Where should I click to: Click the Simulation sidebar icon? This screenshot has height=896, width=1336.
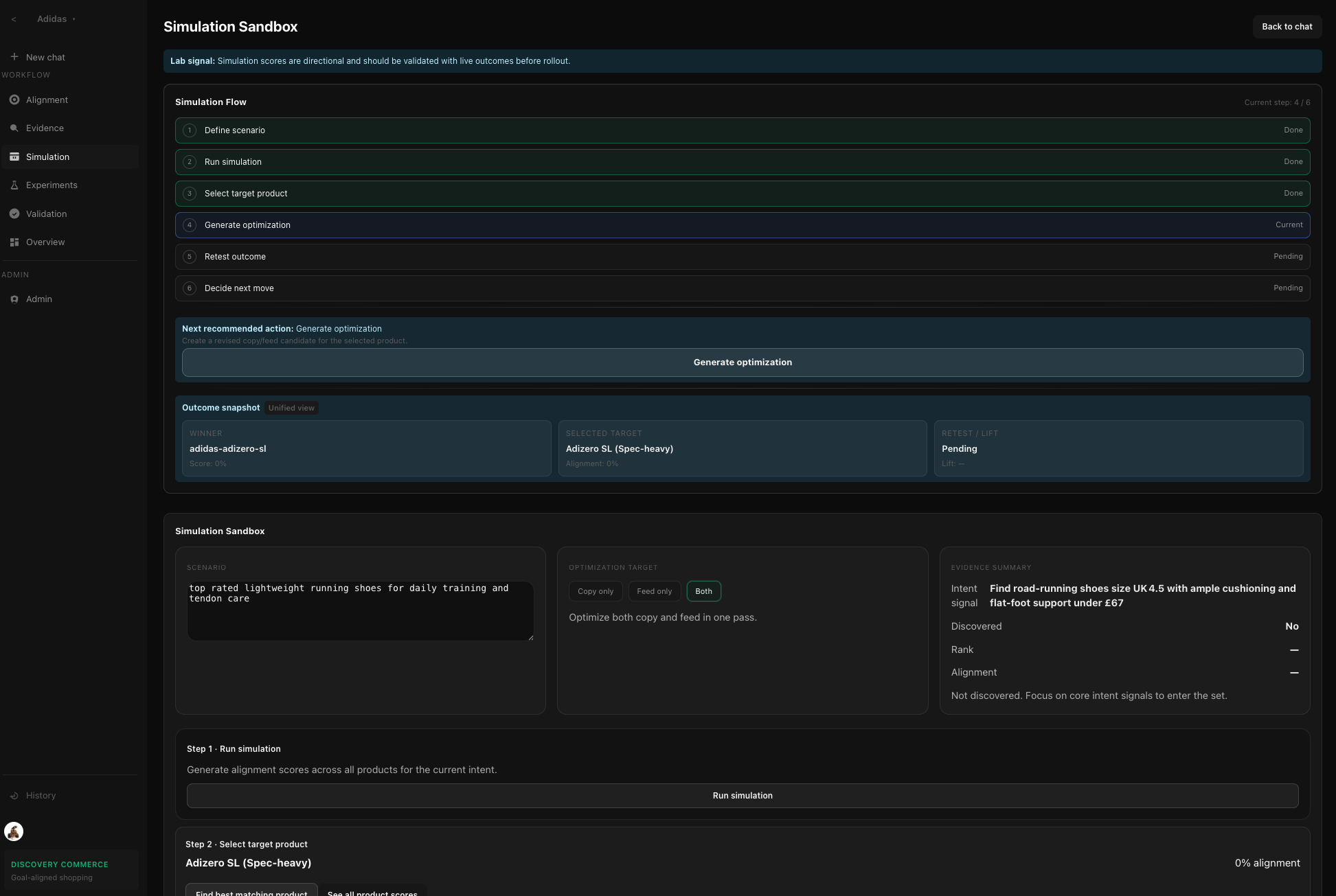pos(14,157)
